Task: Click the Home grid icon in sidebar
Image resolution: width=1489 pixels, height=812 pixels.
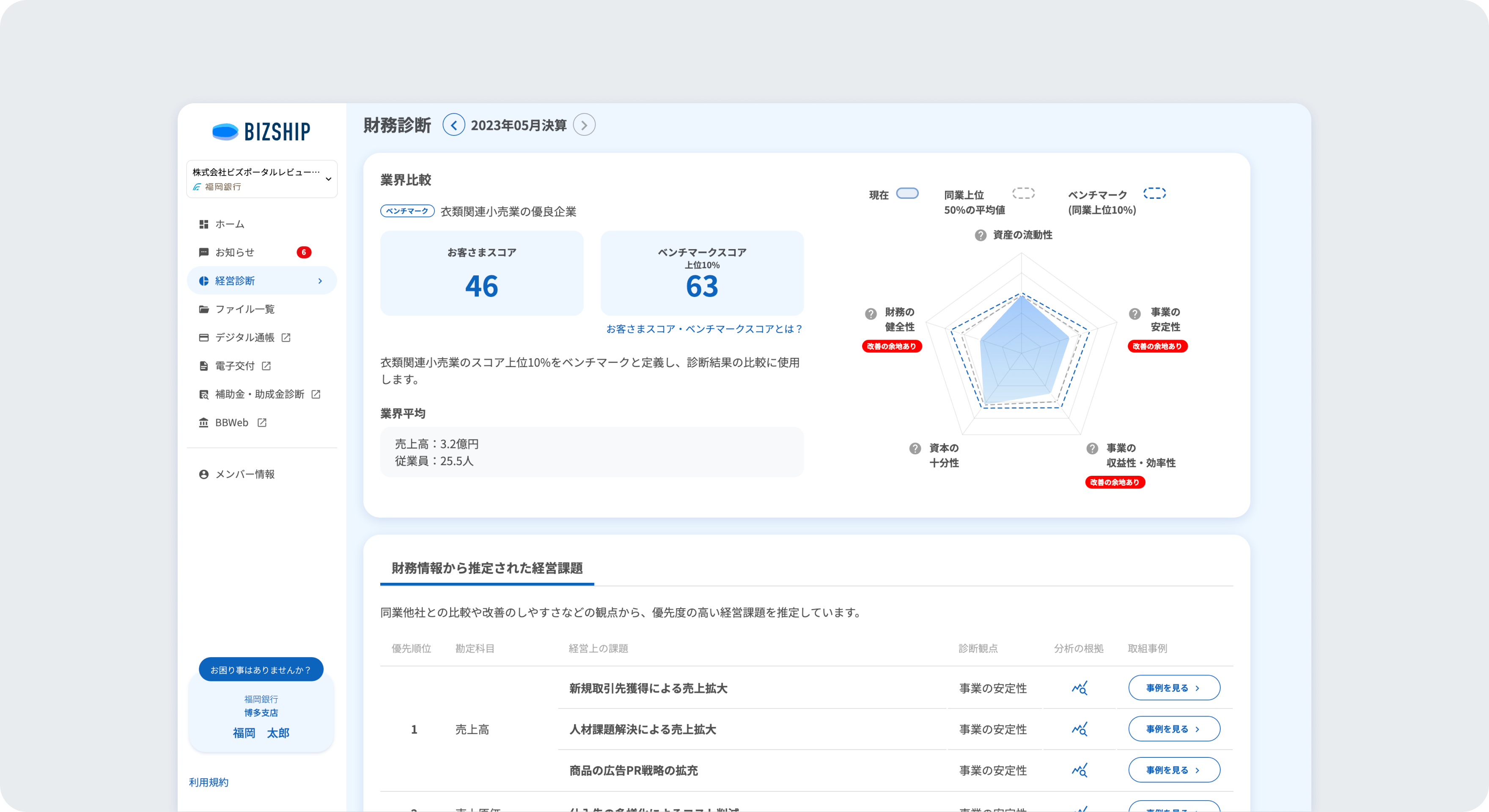Action: point(203,224)
